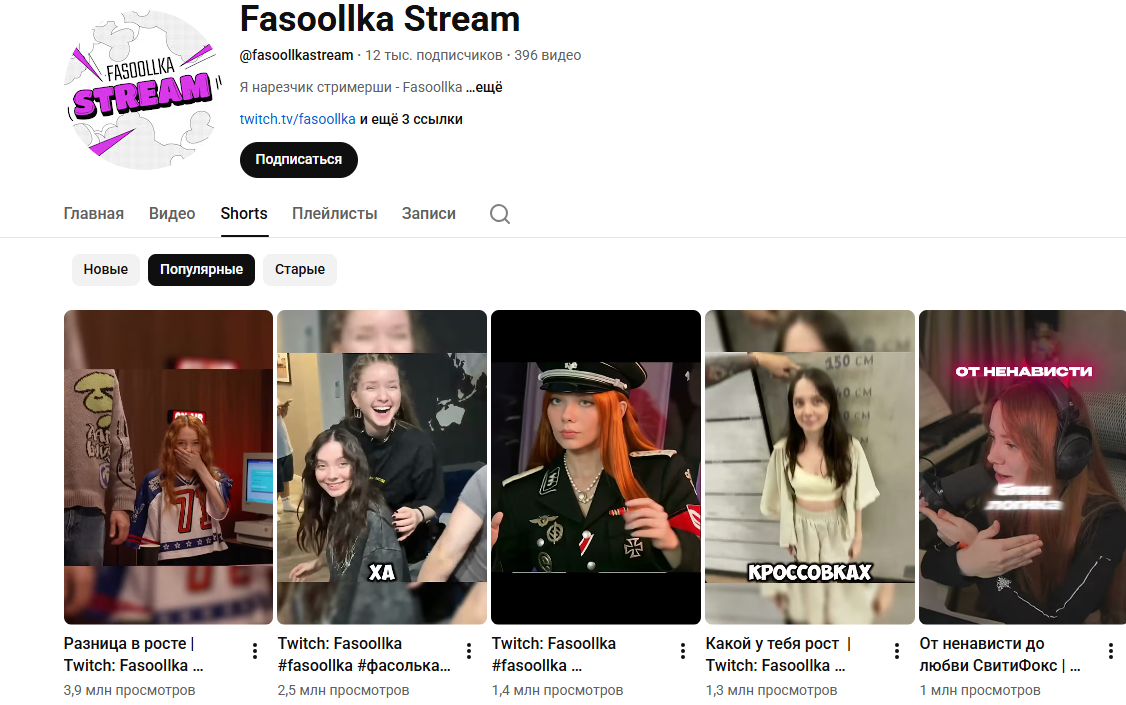Image resolution: width=1126 pixels, height=705 pixels.
Task: Switch to the 'Главная' tab
Action: click(93, 214)
